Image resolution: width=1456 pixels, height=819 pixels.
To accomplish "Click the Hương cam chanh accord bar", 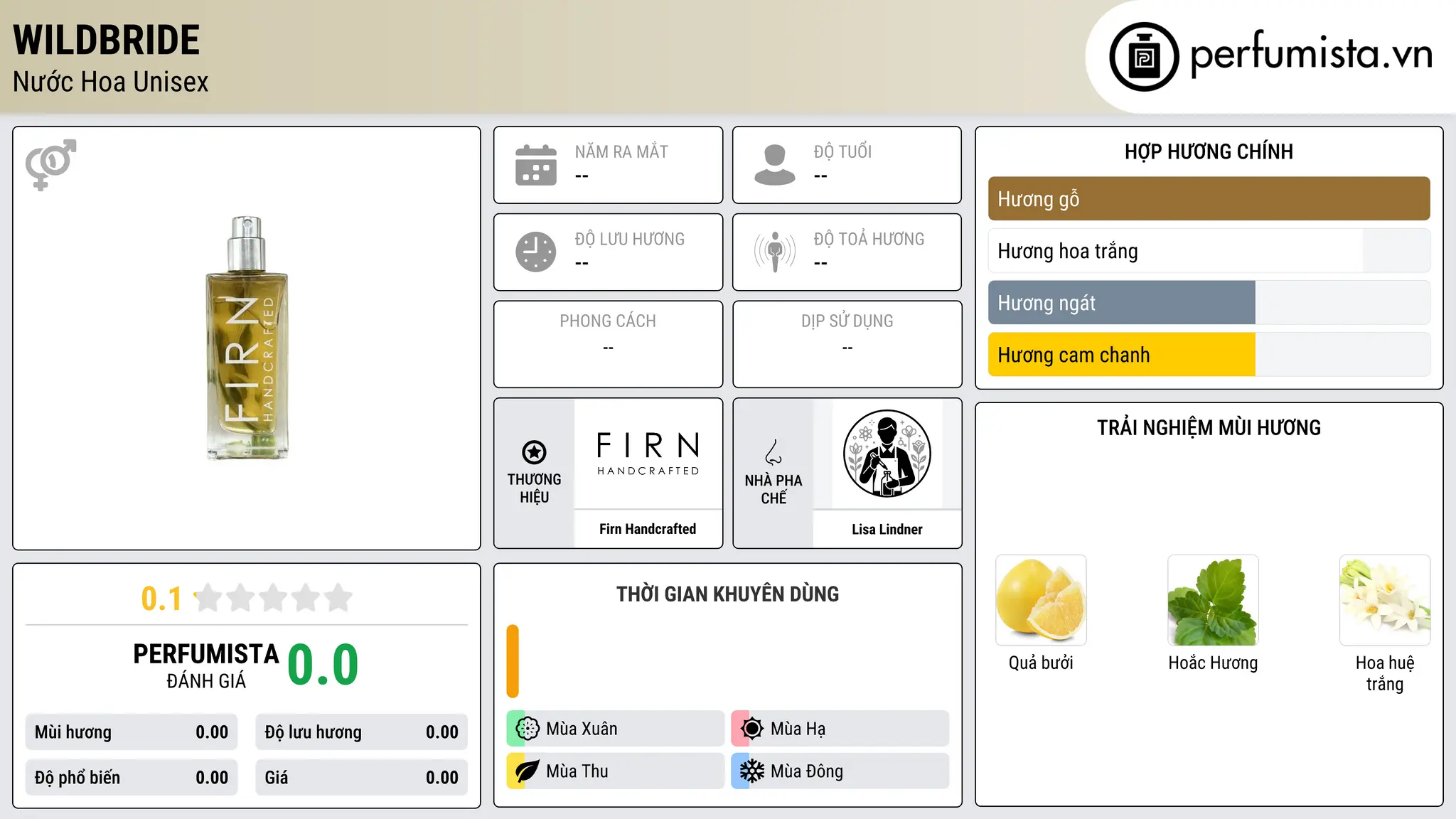I will coord(1209,355).
